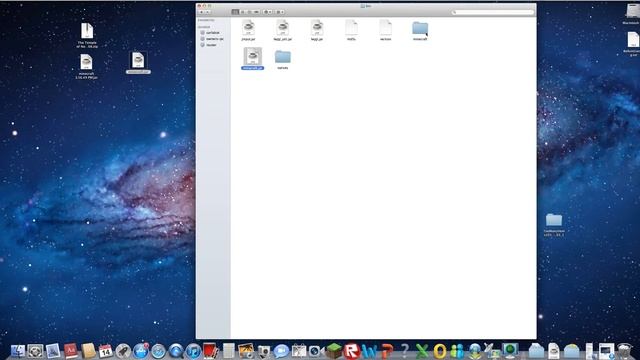Viewport: 640px width, 360px height.
Task: Select the folder on the right desktop side
Action: pos(554,224)
